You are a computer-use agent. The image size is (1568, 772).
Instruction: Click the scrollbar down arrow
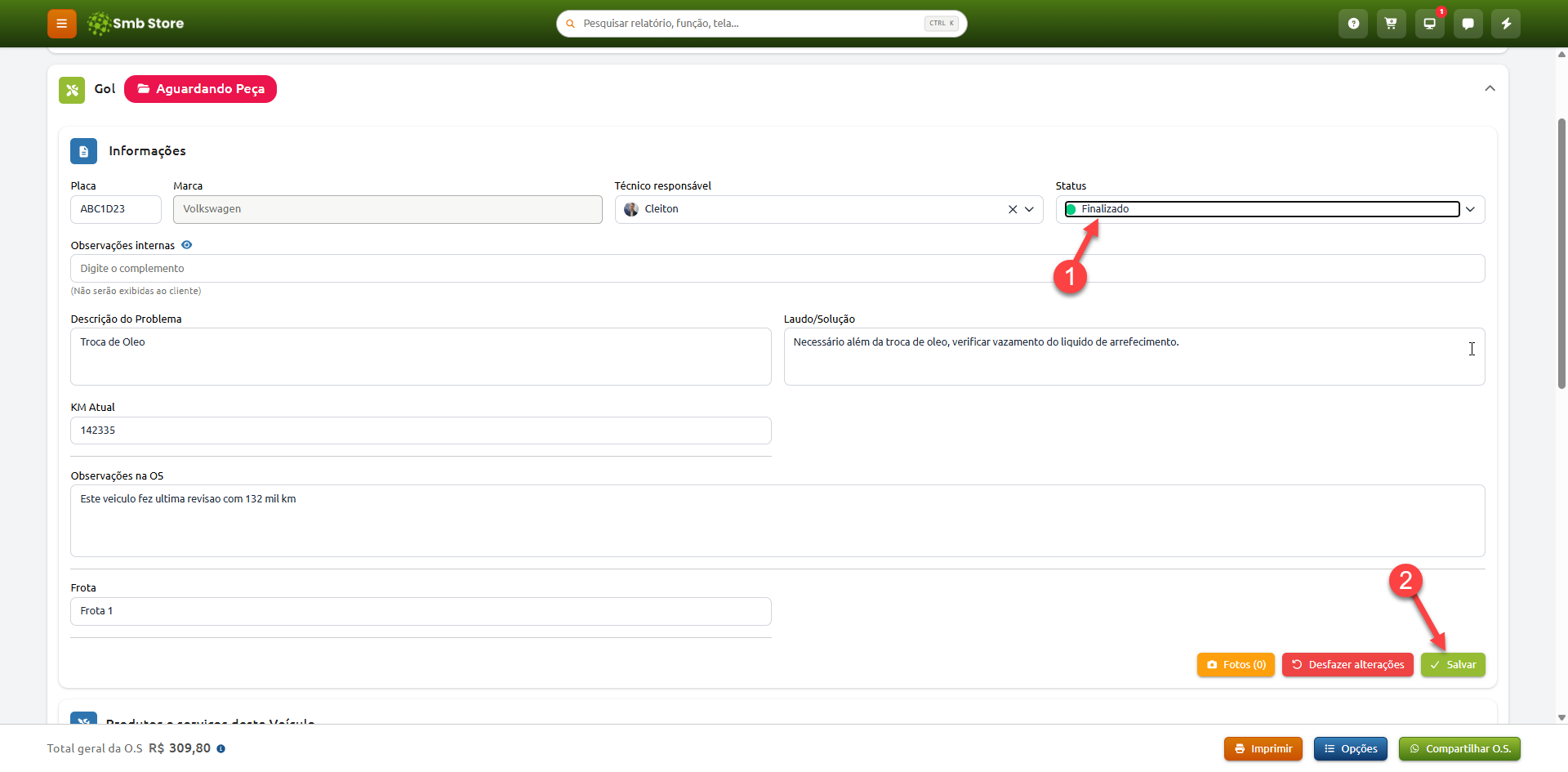point(1561,718)
